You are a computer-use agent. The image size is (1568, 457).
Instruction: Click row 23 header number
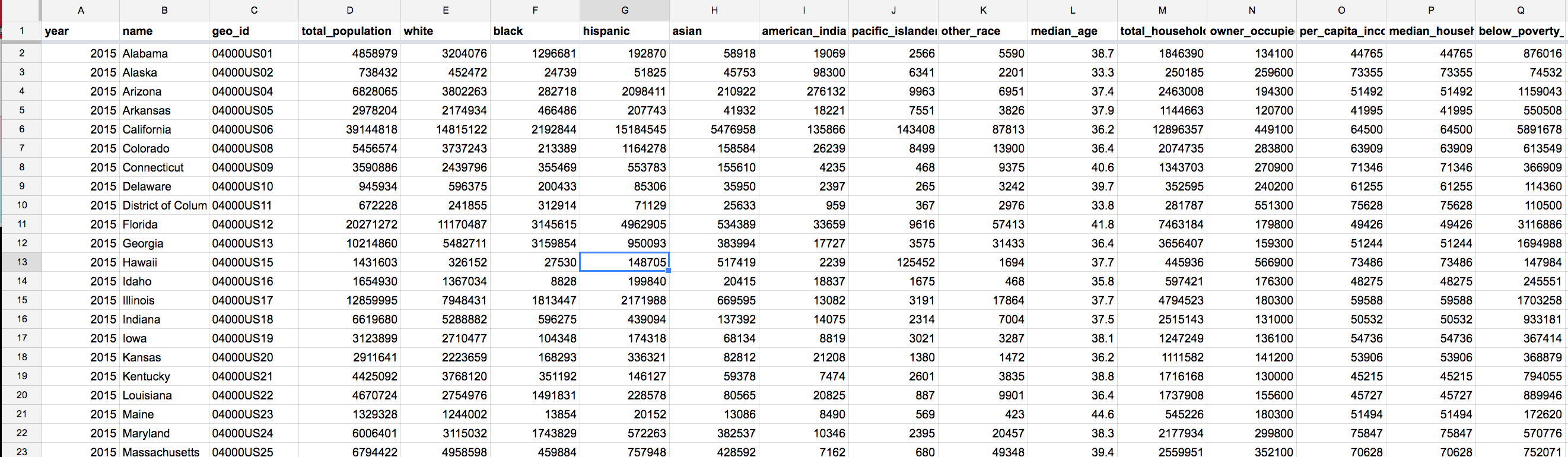coord(21,452)
